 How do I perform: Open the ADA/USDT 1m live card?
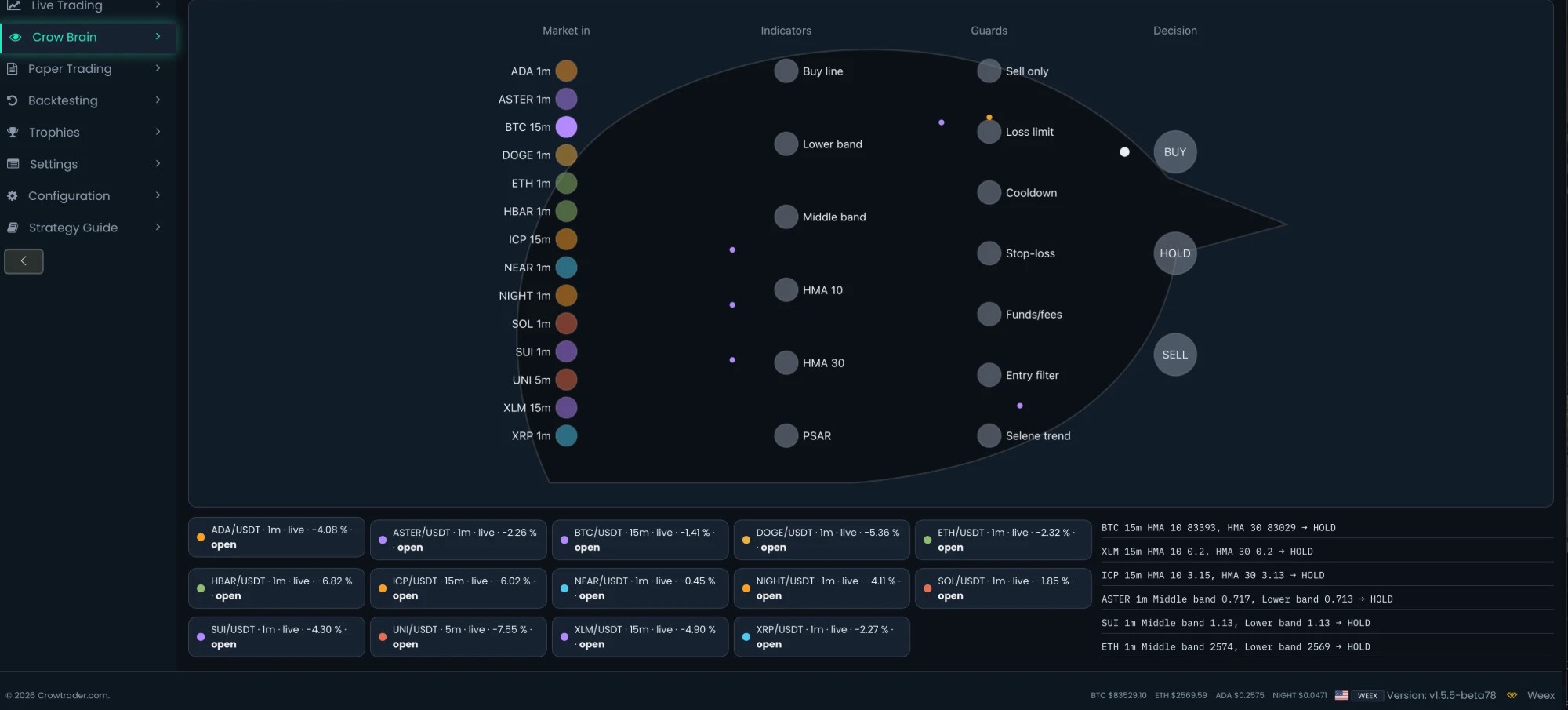pyautogui.click(x=277, y=537)
